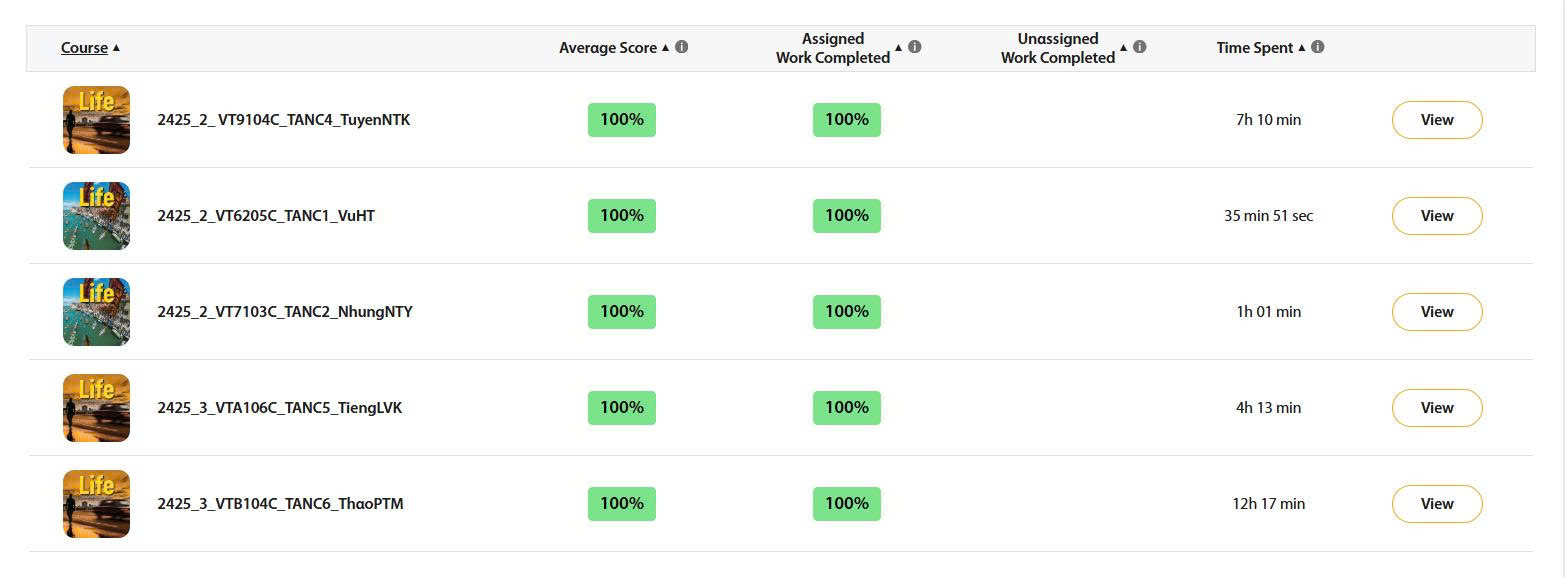The height and width of the screenshot is (578, 1565).
Task: Sort using the Average Score arrow
Action: coord(665,48)
